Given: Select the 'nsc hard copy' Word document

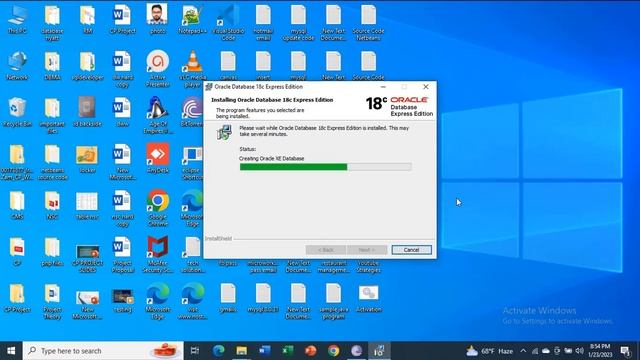Looking at the screenshot, I should click(x=122, y=209).
